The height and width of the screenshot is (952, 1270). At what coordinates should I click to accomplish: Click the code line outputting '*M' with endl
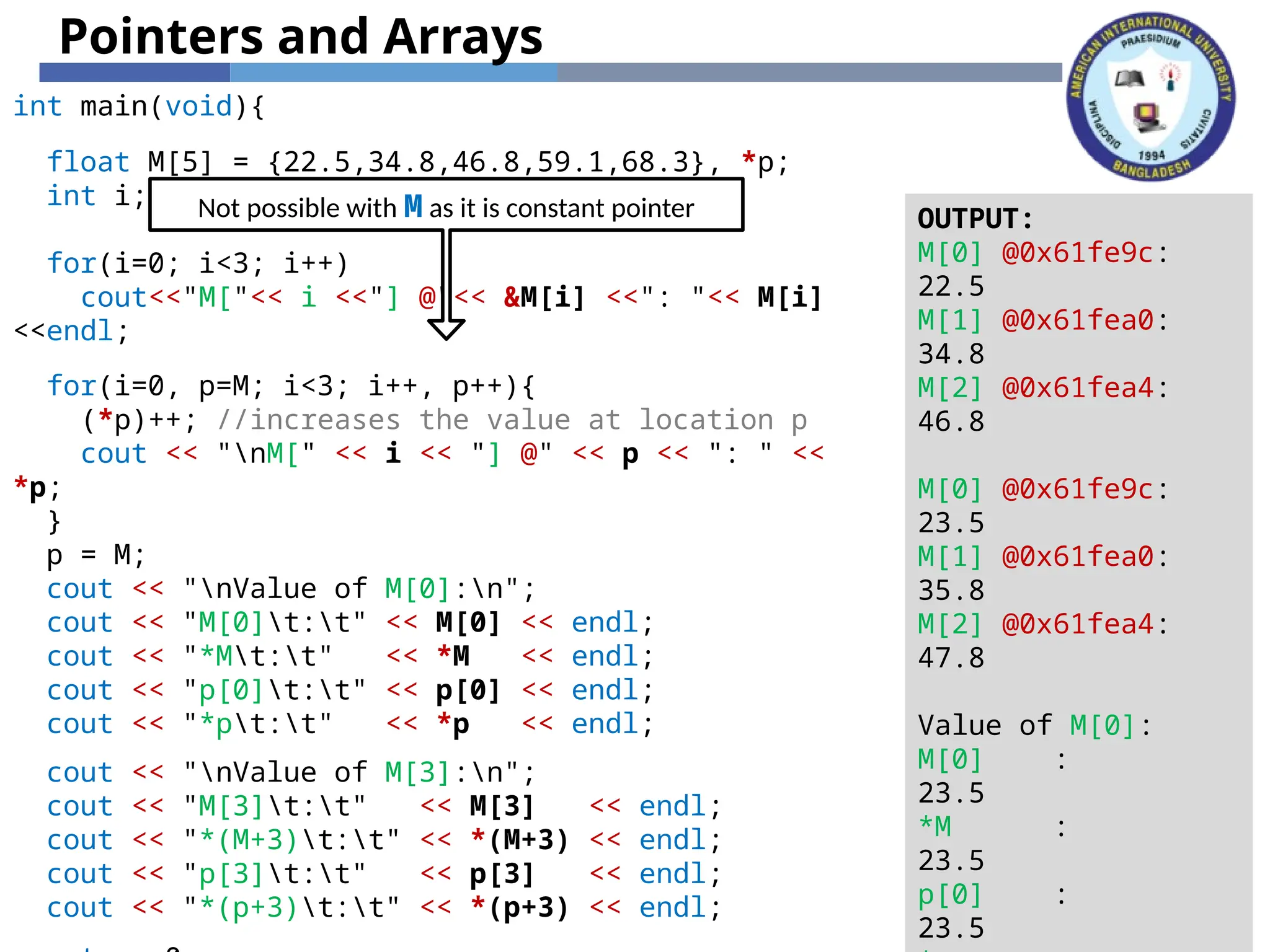click(350, 656)
